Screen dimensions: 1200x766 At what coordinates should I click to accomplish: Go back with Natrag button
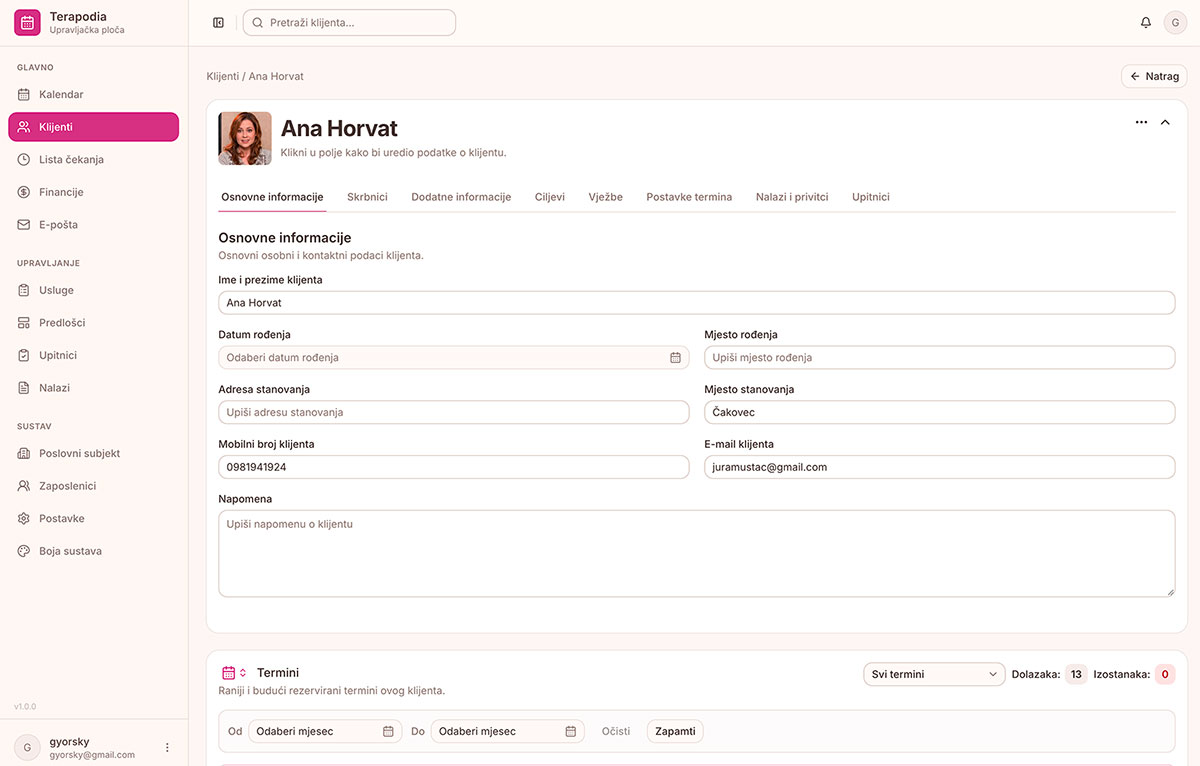tap(1154, 76)
